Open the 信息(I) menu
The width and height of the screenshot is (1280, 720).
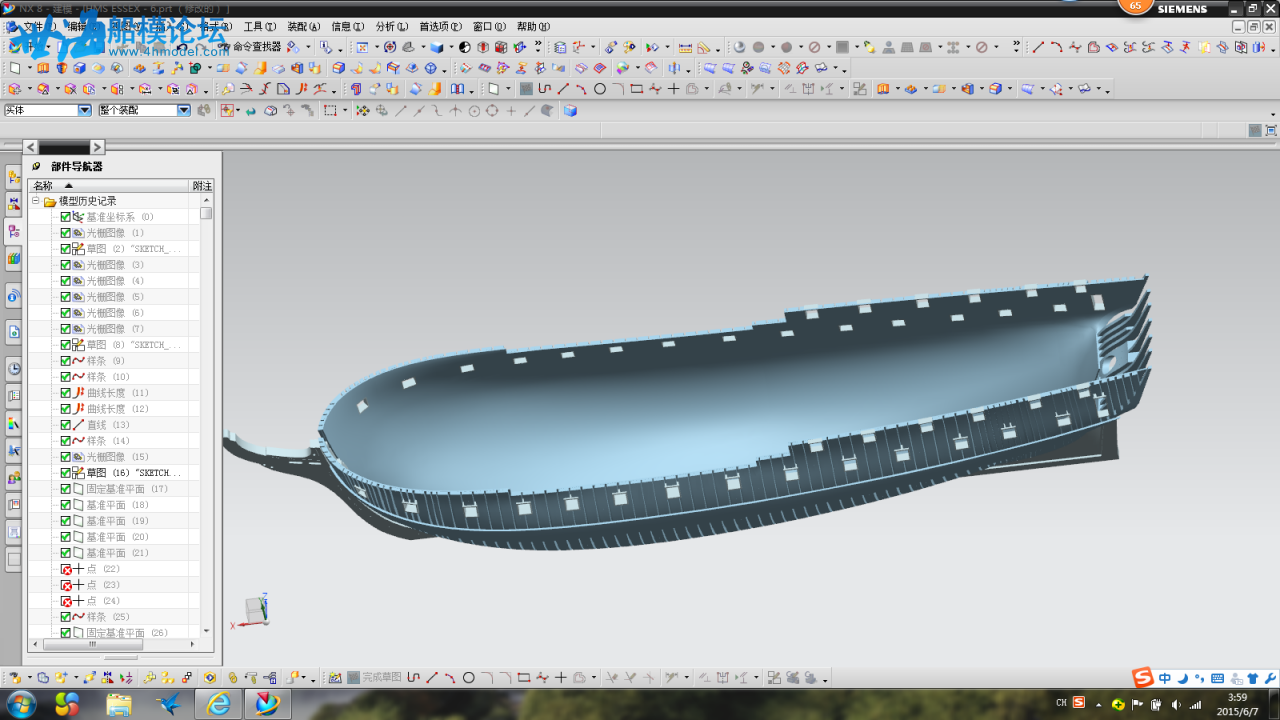[x=347, y=27]
